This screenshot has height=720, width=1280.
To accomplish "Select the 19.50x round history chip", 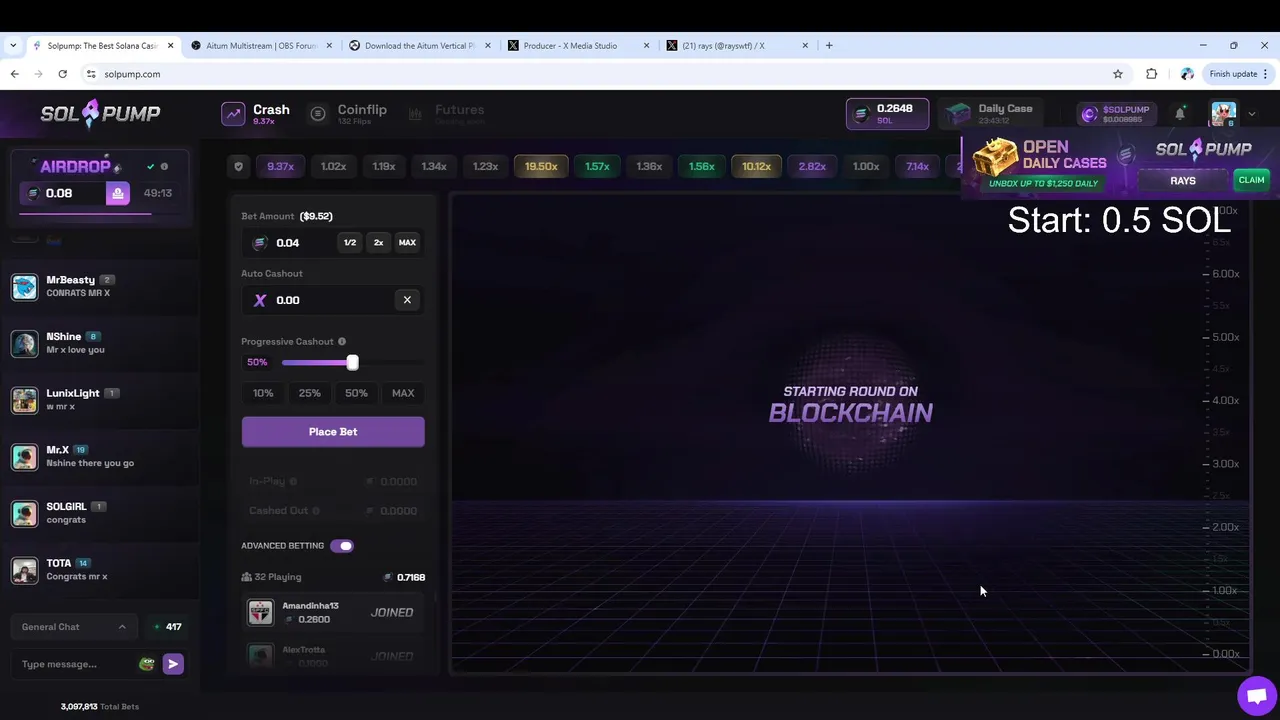I will (x=541, y=166).
